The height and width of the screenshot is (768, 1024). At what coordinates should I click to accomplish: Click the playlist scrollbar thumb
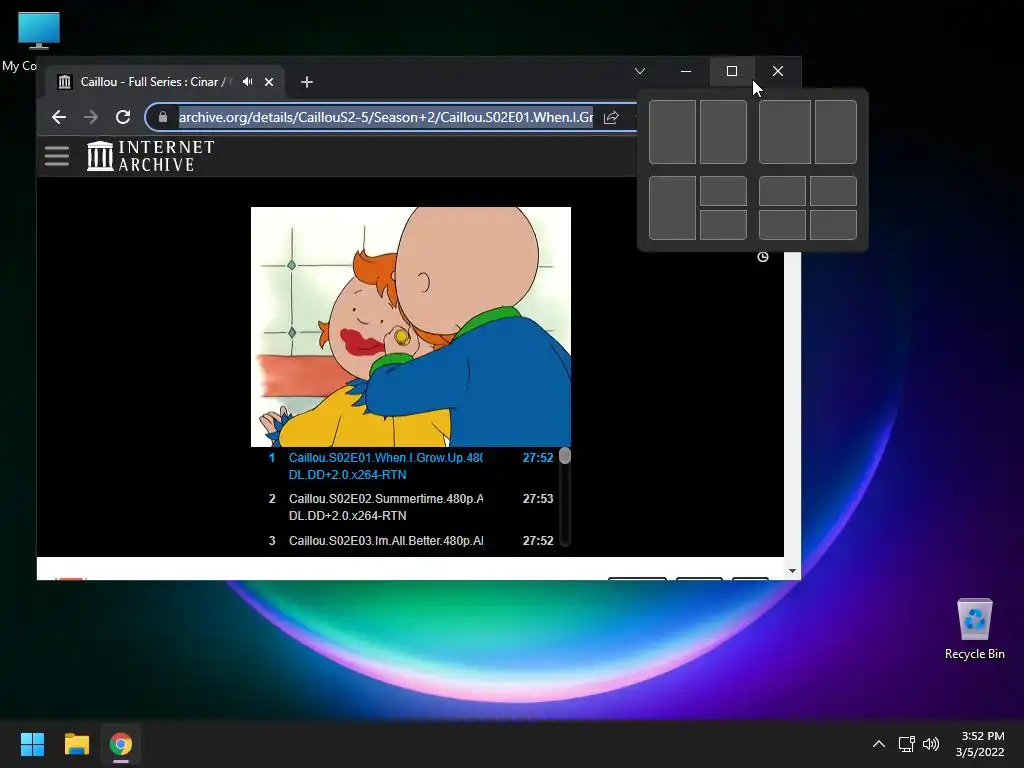[x=565, y=456]
